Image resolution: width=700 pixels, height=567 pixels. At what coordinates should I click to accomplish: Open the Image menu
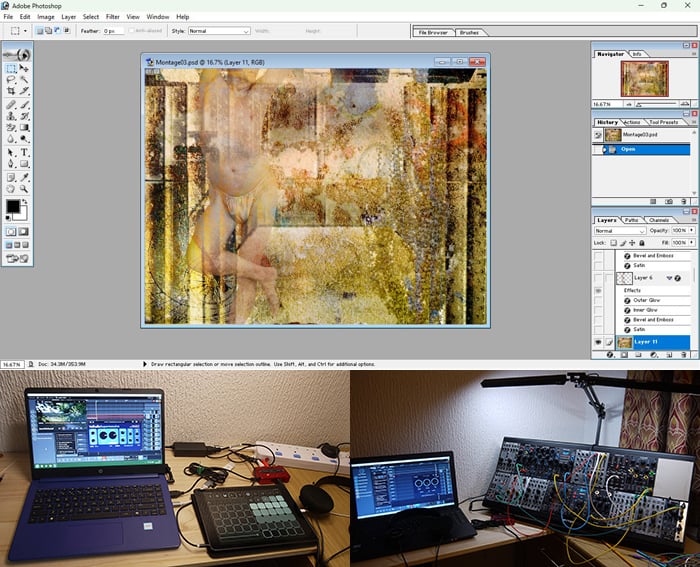tap(46, 17)
